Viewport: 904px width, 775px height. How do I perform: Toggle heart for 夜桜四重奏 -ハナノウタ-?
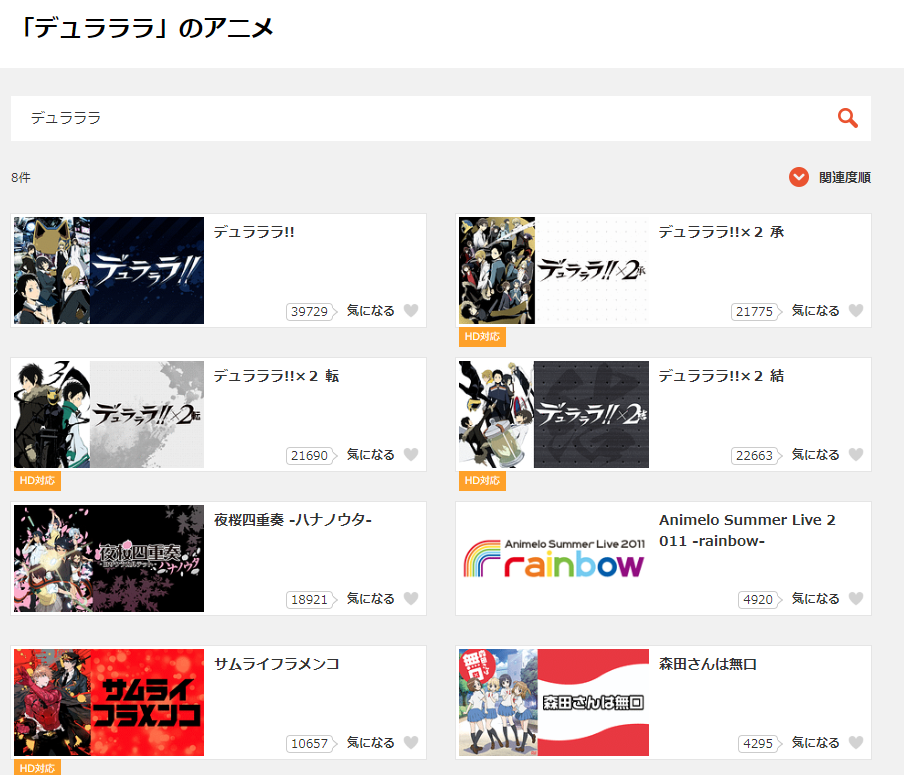(x=411, y=599)
